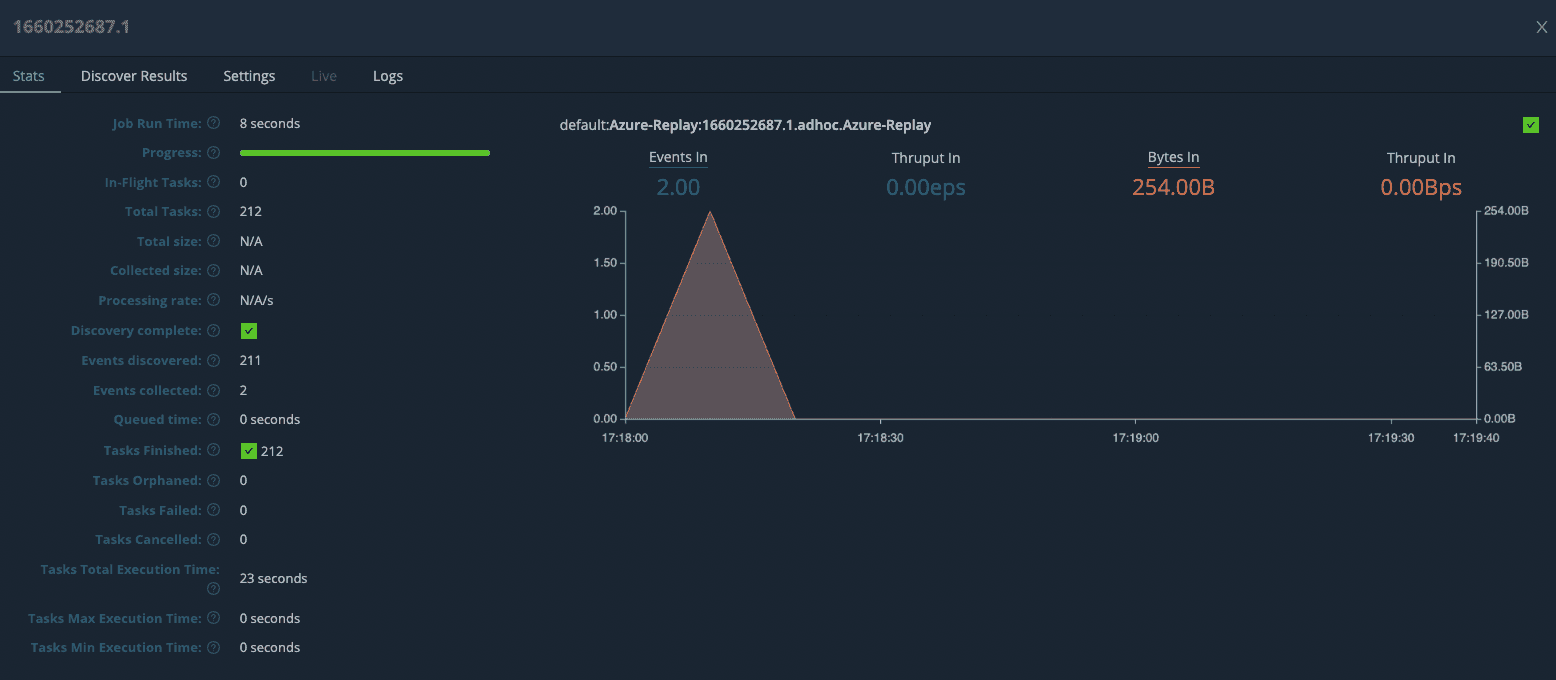
Task: Toggle the Azure-Replay chart series checkbox
Action: tap(1530, 125)
